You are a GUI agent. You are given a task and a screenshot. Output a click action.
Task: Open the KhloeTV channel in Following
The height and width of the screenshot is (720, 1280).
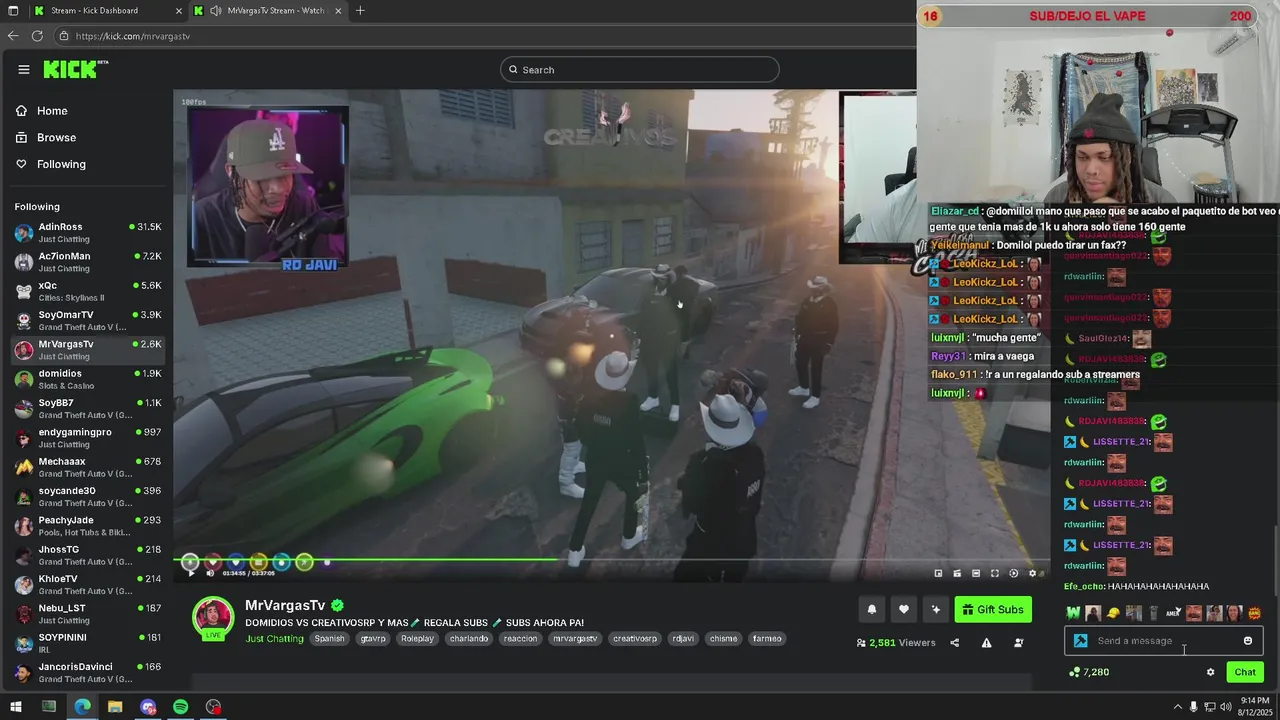(x=87, y=584)
